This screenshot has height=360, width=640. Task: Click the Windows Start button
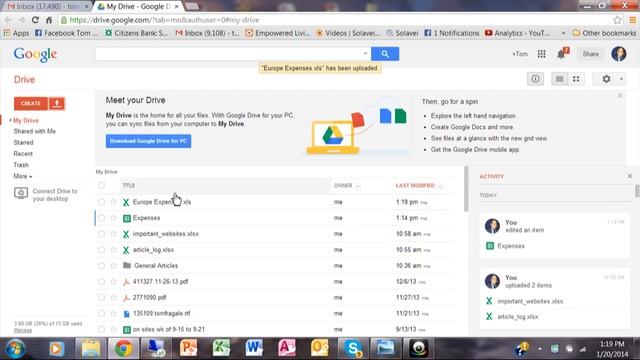click(x=16, y=349)
